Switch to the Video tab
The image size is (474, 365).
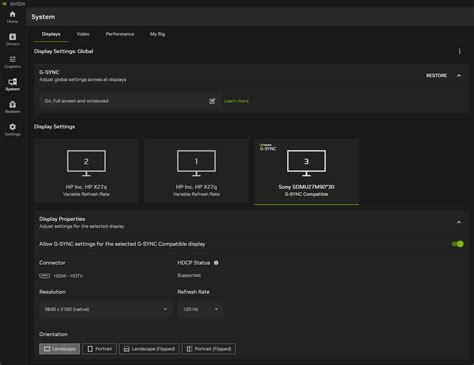(83, 34)
